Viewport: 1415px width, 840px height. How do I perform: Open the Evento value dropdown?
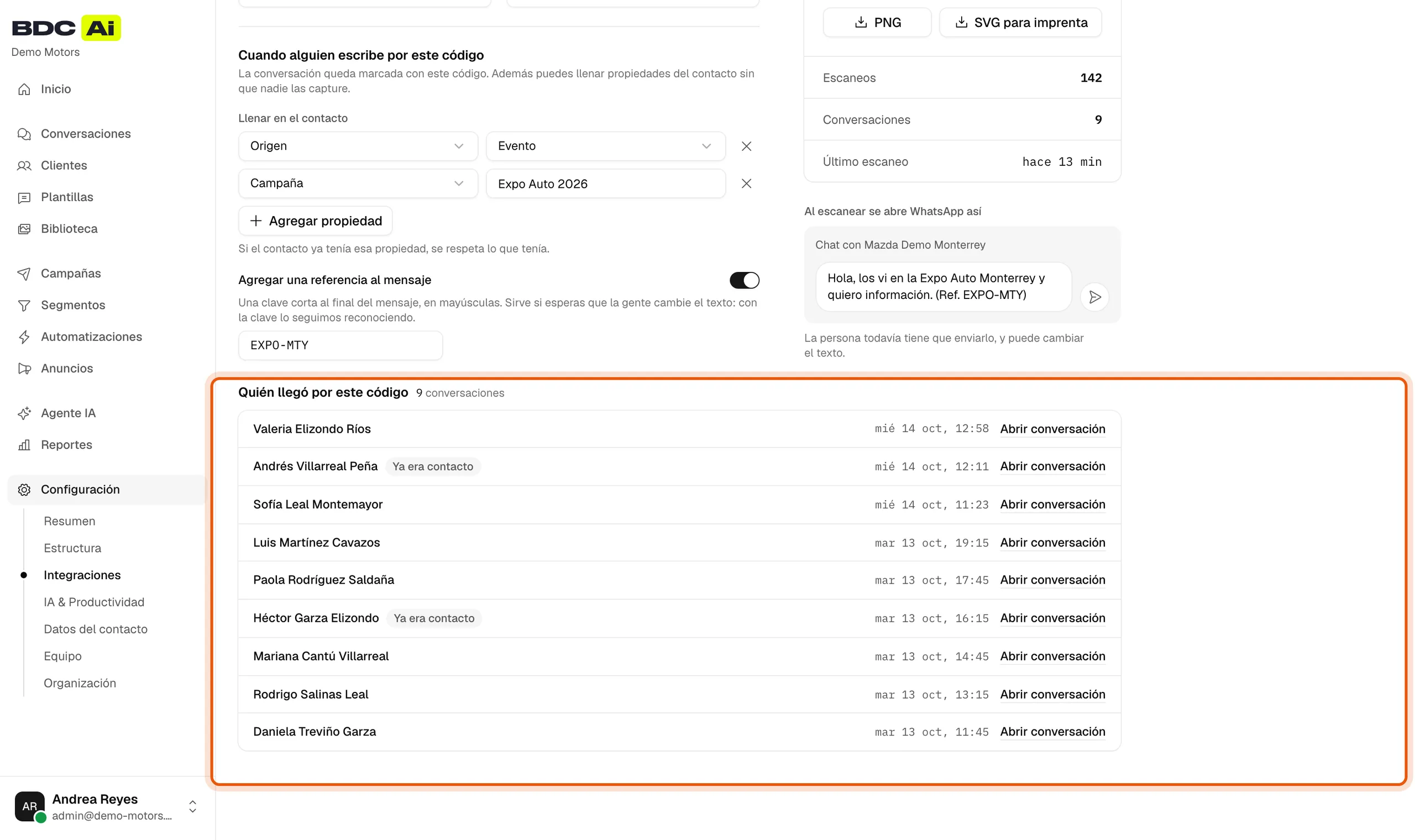tap(606, 146)
